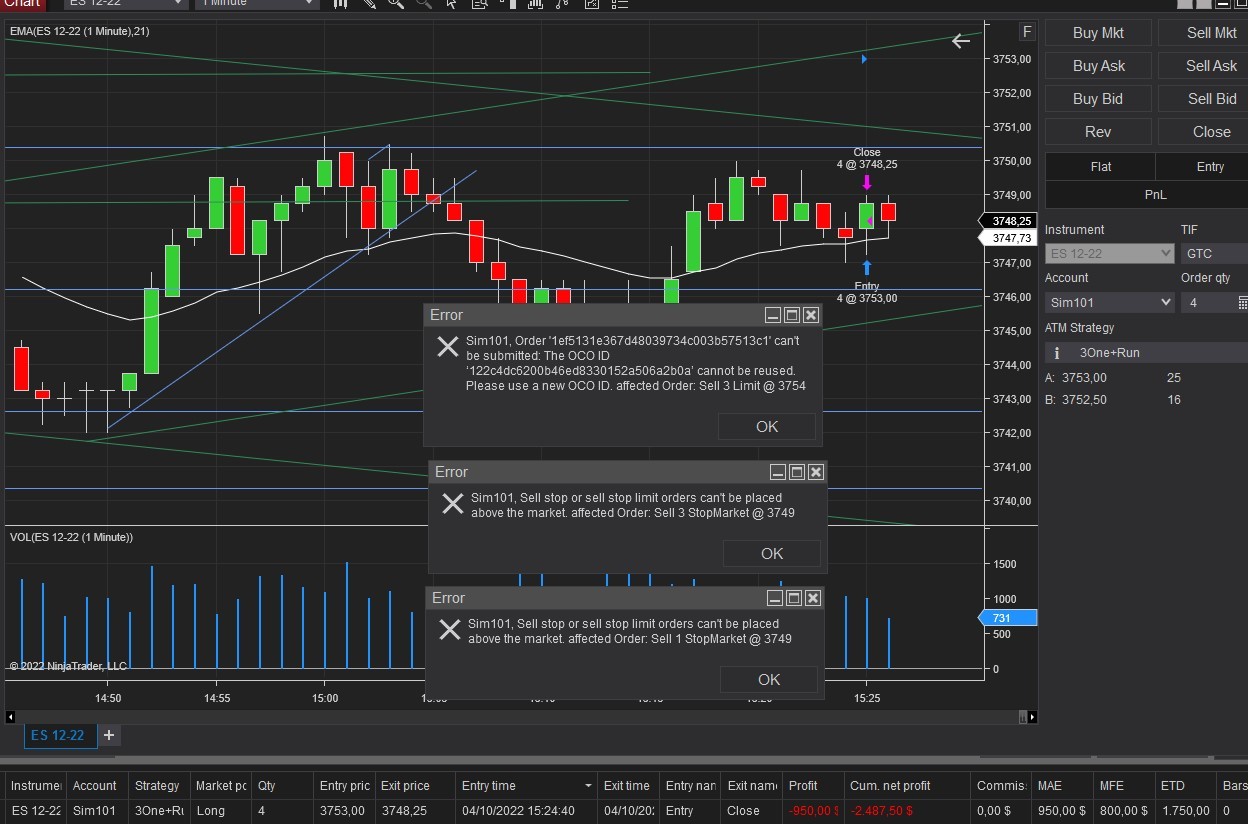Open the TIF dropdown showing GTC
Image resolution: width=1248 pixels, height=824 pixels.
tap(1214, 254)
